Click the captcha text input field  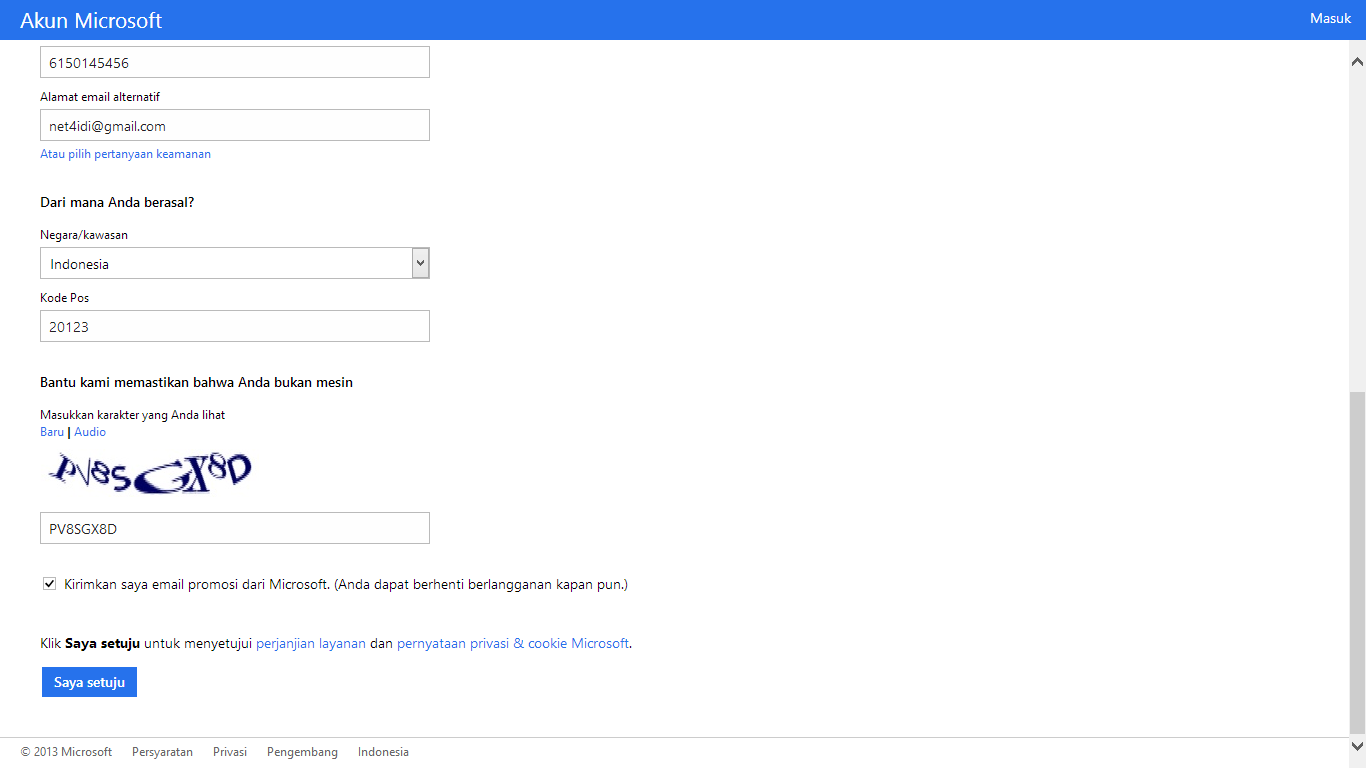(x=235, y=529)
